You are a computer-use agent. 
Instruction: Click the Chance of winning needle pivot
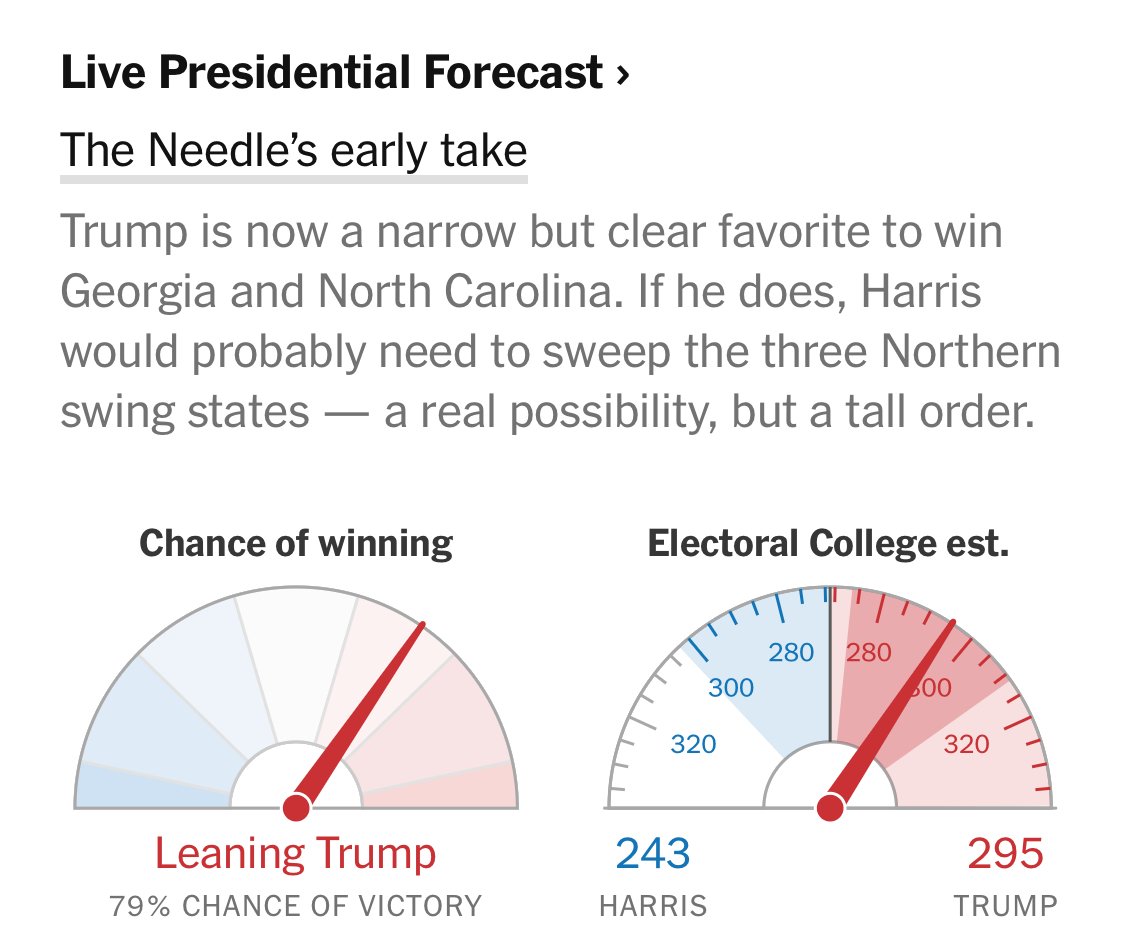[296, 806]
